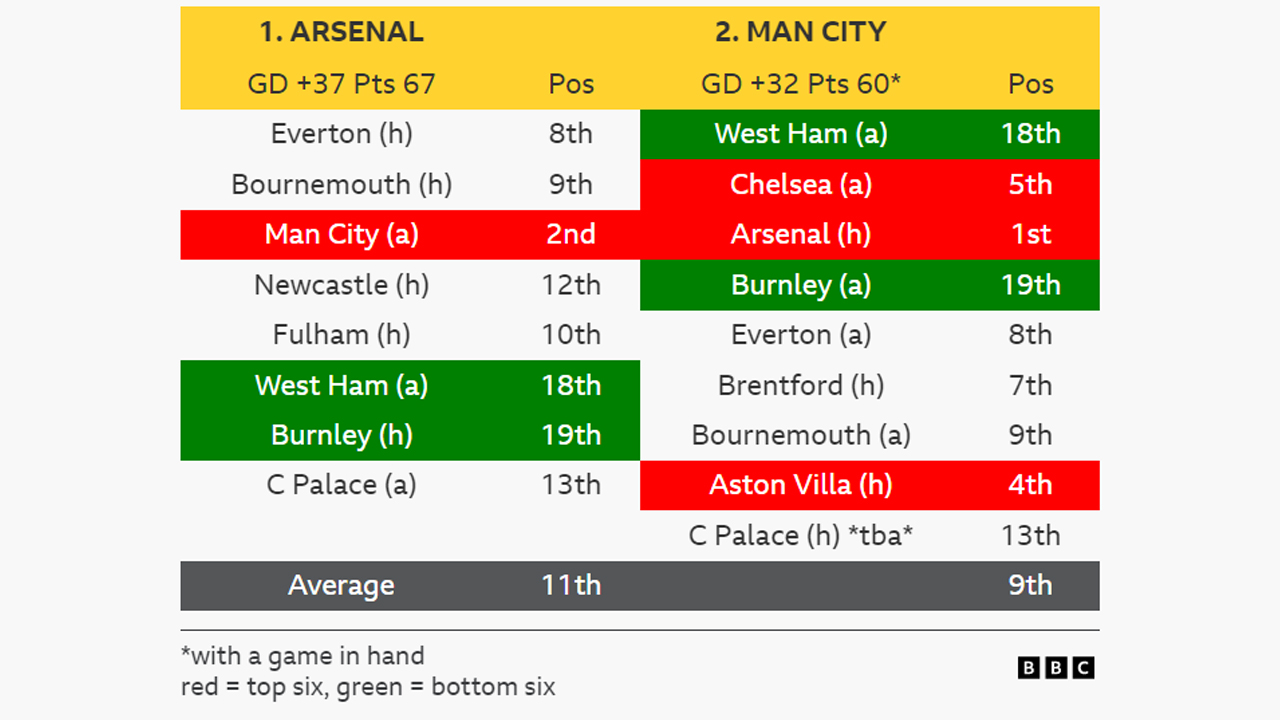This screenshot has width=1280, height=720.
Task: Click the BBC logo
Action: coord(1056,668)
